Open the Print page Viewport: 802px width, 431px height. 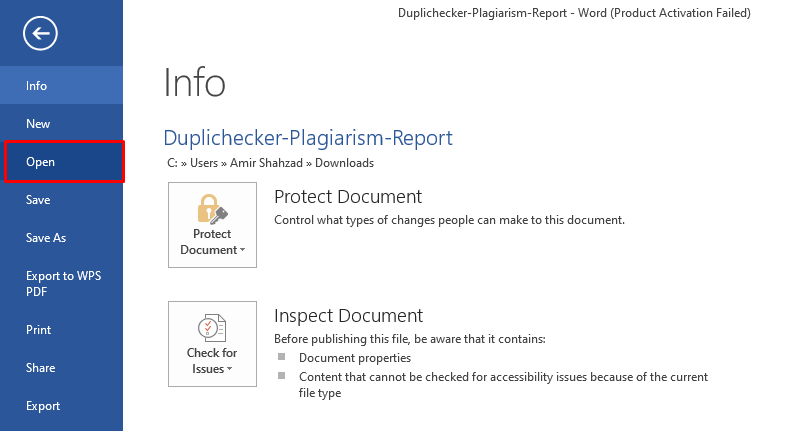point(61,330)
